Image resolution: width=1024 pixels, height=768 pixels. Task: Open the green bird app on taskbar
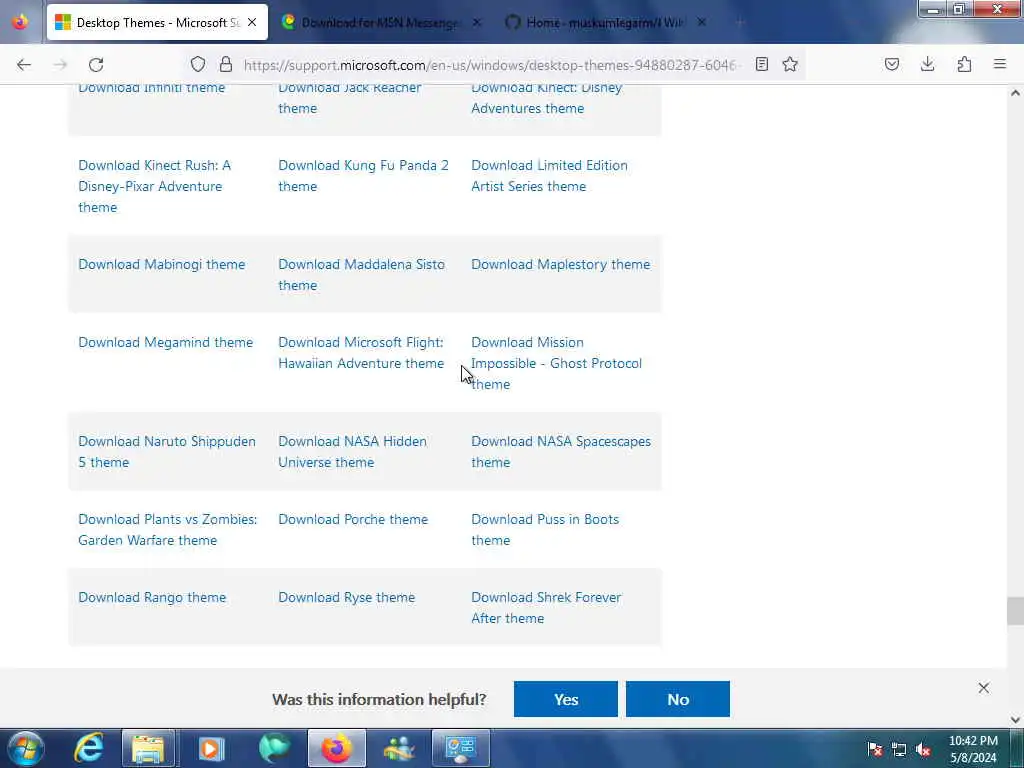[x=274, y=748]
